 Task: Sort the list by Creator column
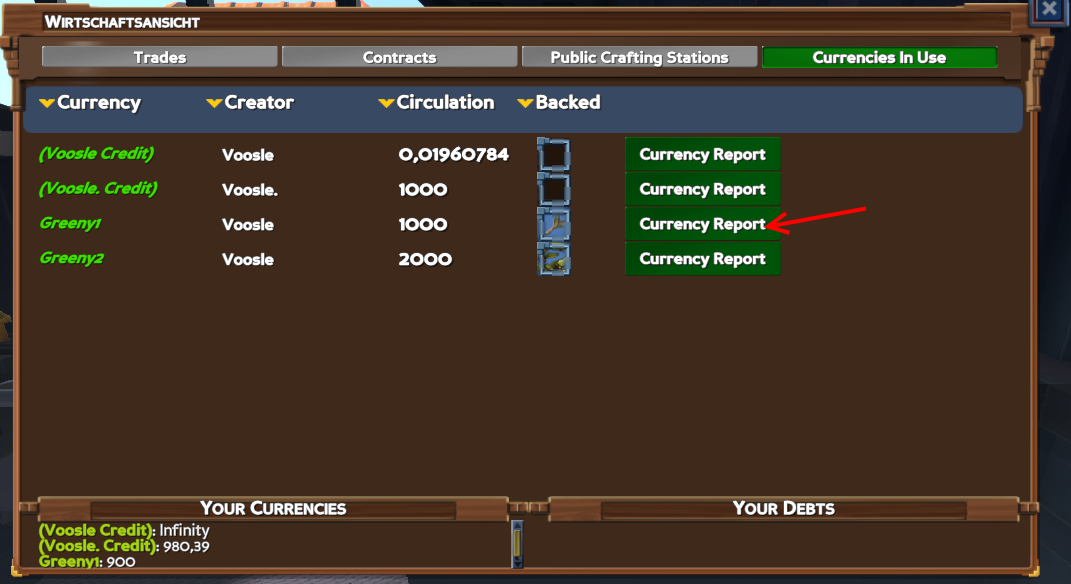pos(250,102)
